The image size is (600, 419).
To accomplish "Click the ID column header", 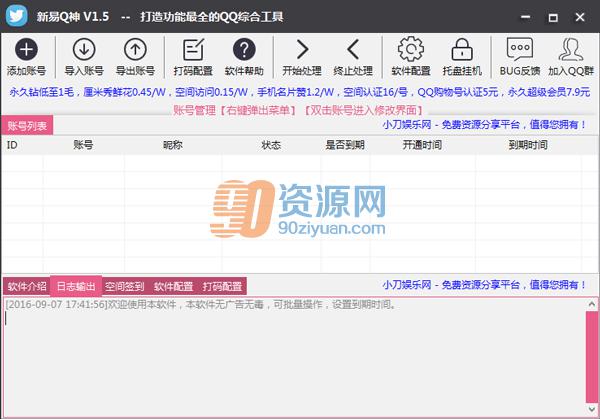I will coord(12,145).
